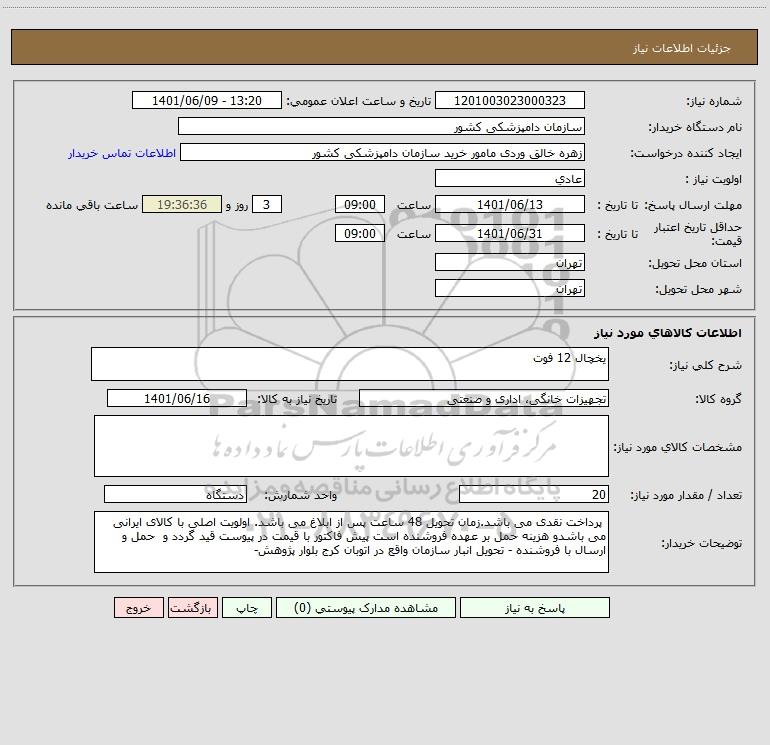Click the پاسخ به نیاز button
Viewport: 770px width, 745px height.
pos(535,607)
